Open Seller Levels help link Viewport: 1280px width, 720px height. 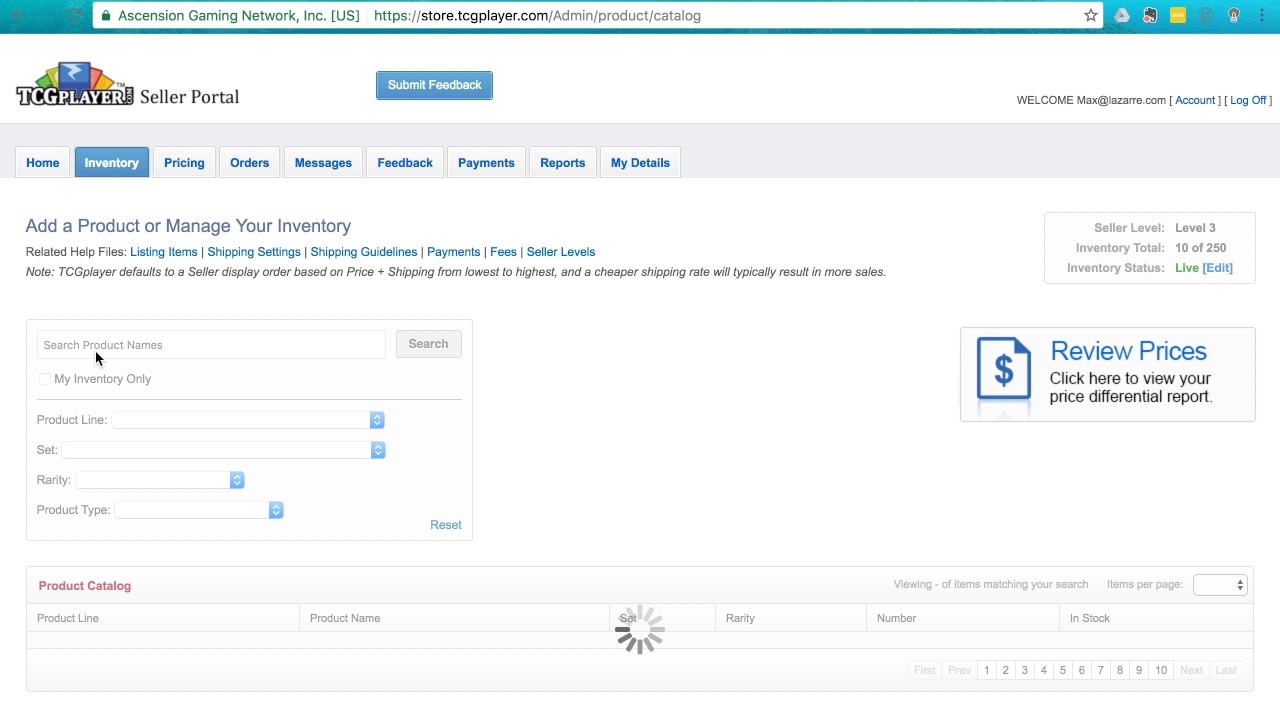click(561, 252)
